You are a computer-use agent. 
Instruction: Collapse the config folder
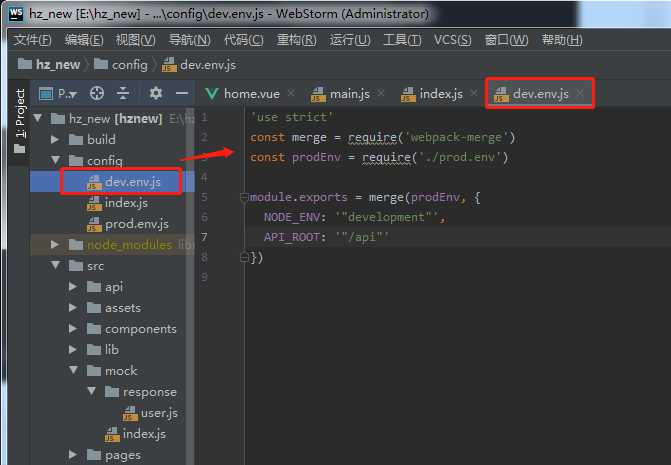pyautogui.click(x=55, y=160)
